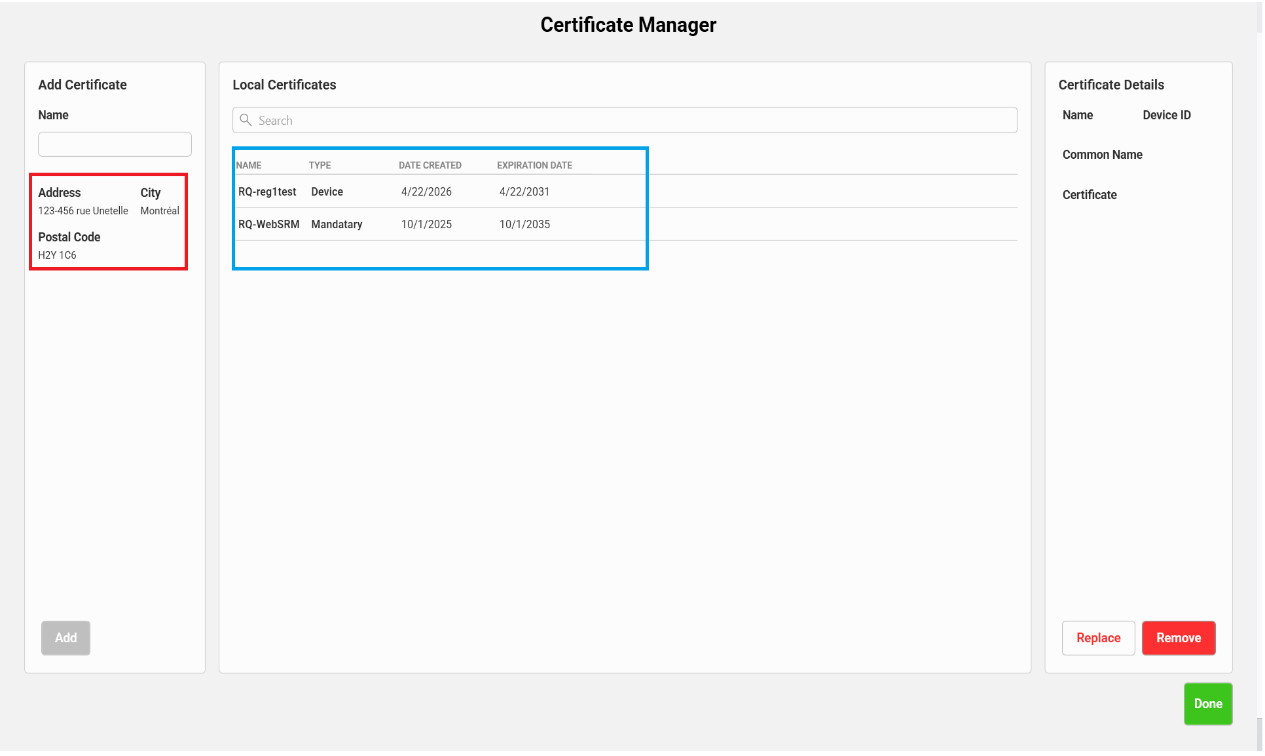Click the 10/1/2035 expiration date cell
The width and height of the screenshot is (1265, 756).
tap(525, 224)
